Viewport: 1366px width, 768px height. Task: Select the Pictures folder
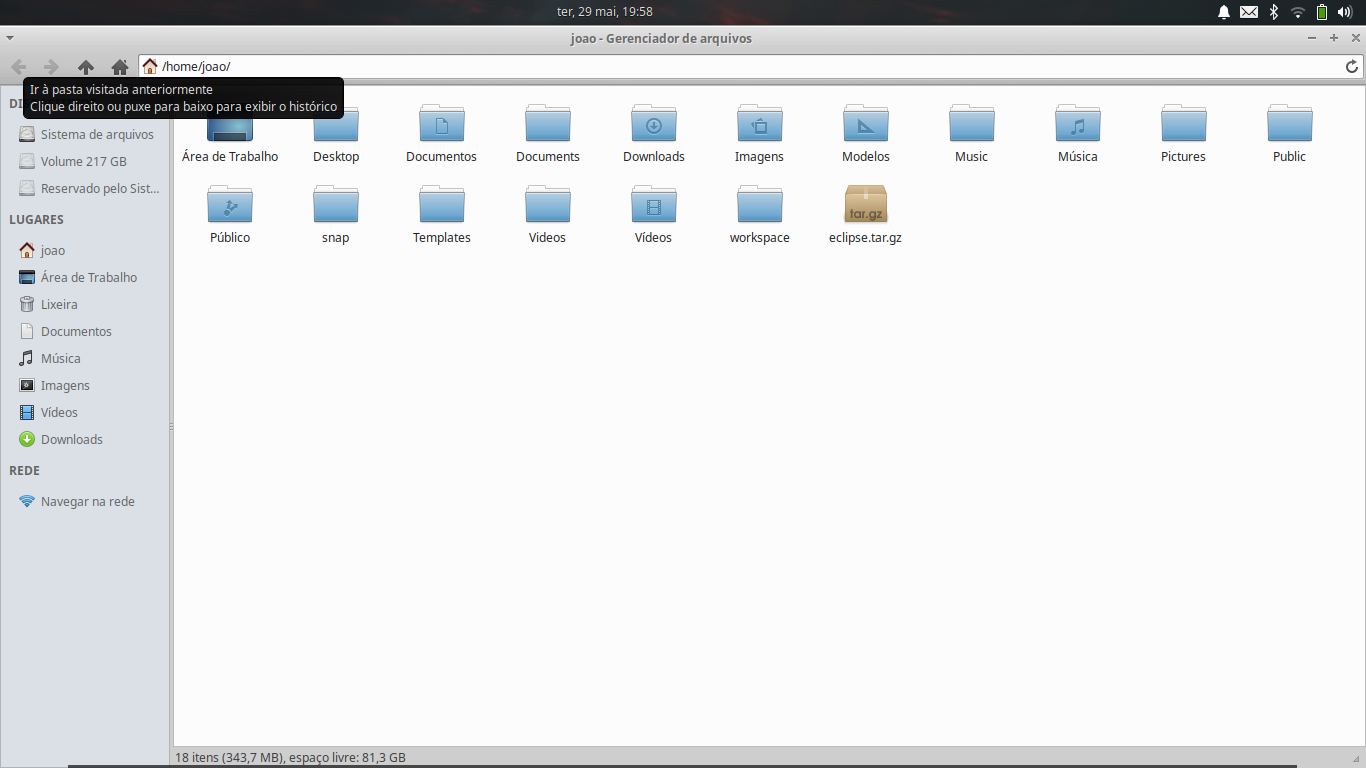(x=1184, y=135)
